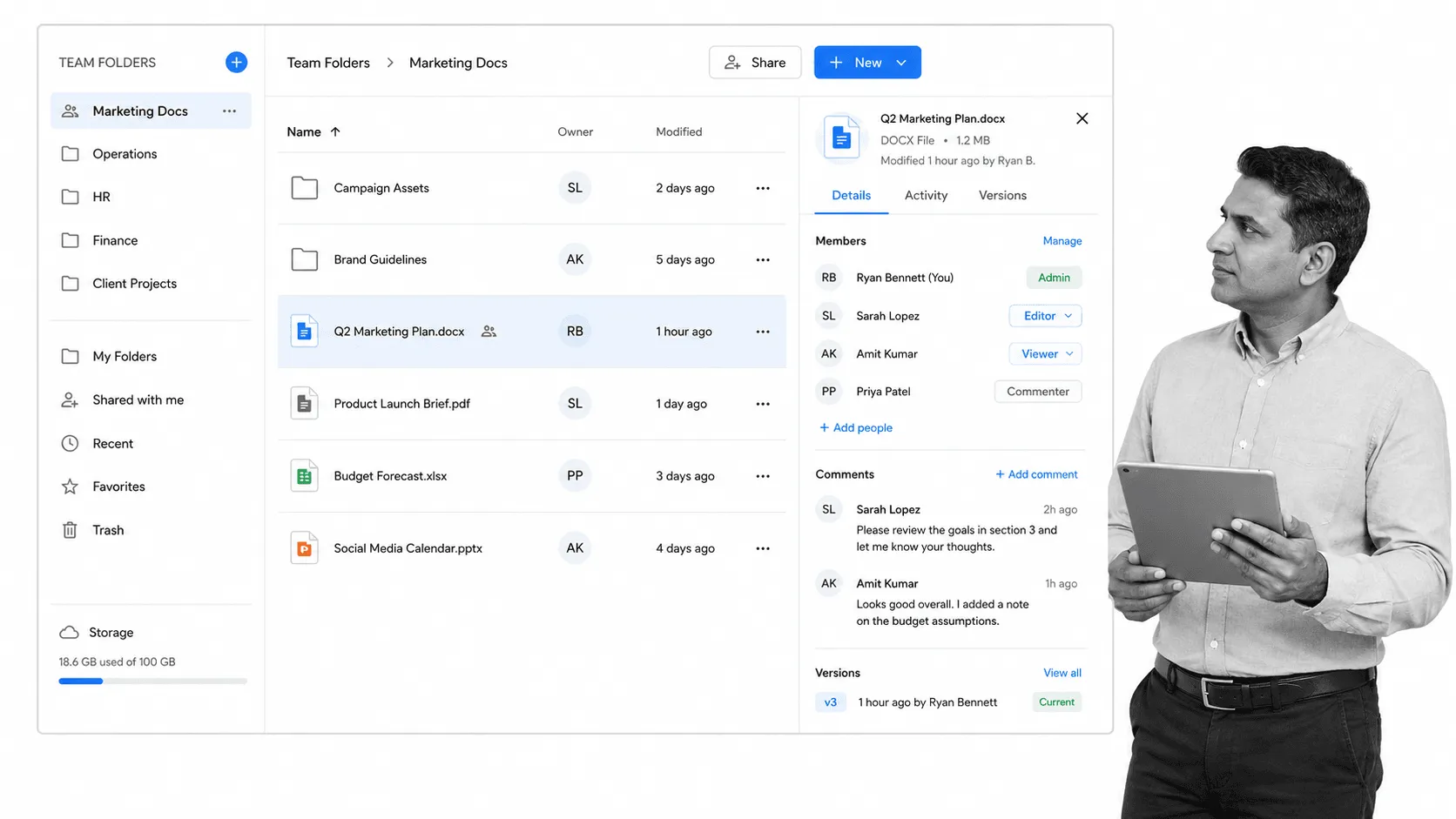Expand the New button dropdown arrow
The image size is (1456, 819).
901,63
